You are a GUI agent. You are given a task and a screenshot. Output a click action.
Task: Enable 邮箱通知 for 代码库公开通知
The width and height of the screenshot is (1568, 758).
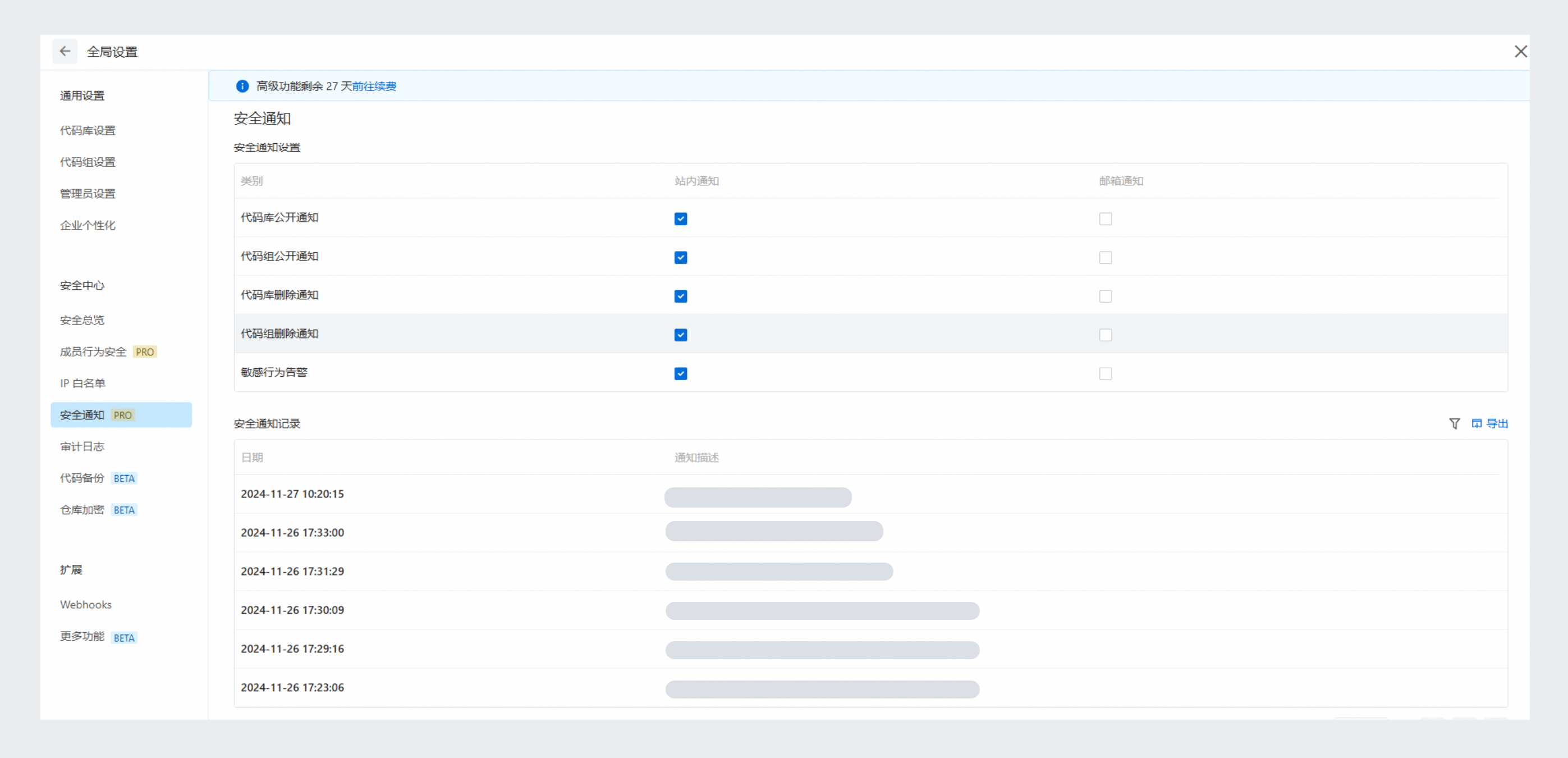pyautogui.click(x=1106, y=218)
